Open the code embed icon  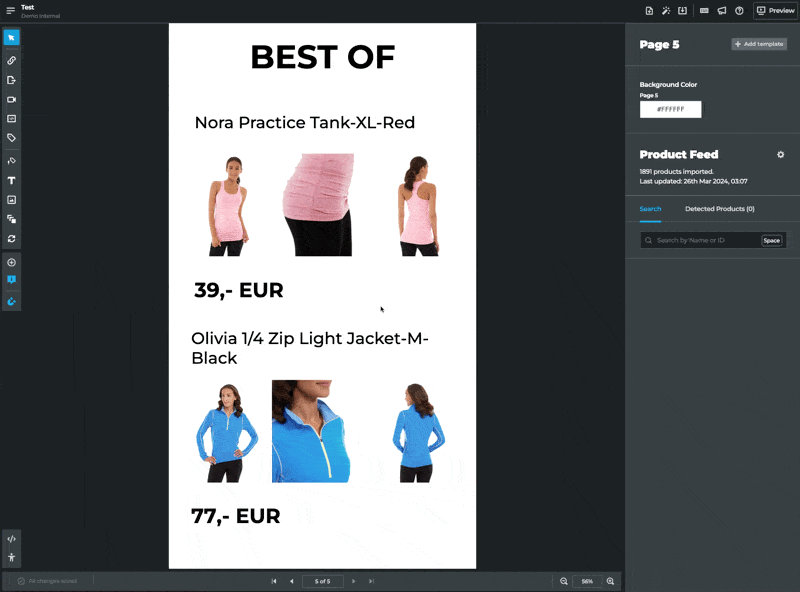(12, 539)
